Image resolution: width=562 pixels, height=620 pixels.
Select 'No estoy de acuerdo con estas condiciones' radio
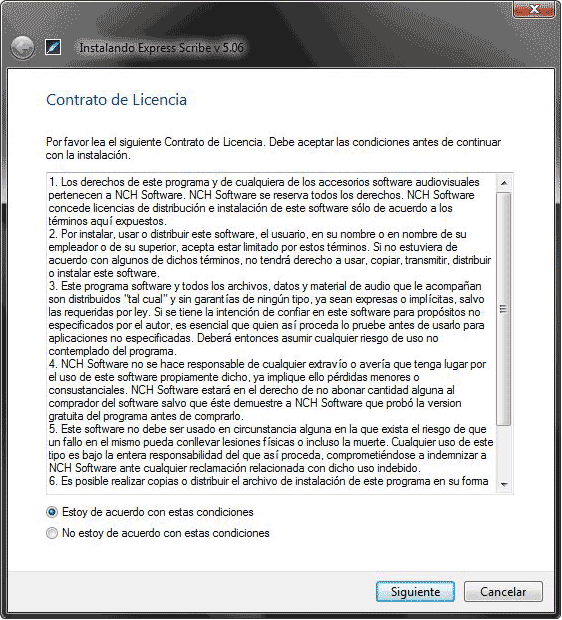(52, 533)
